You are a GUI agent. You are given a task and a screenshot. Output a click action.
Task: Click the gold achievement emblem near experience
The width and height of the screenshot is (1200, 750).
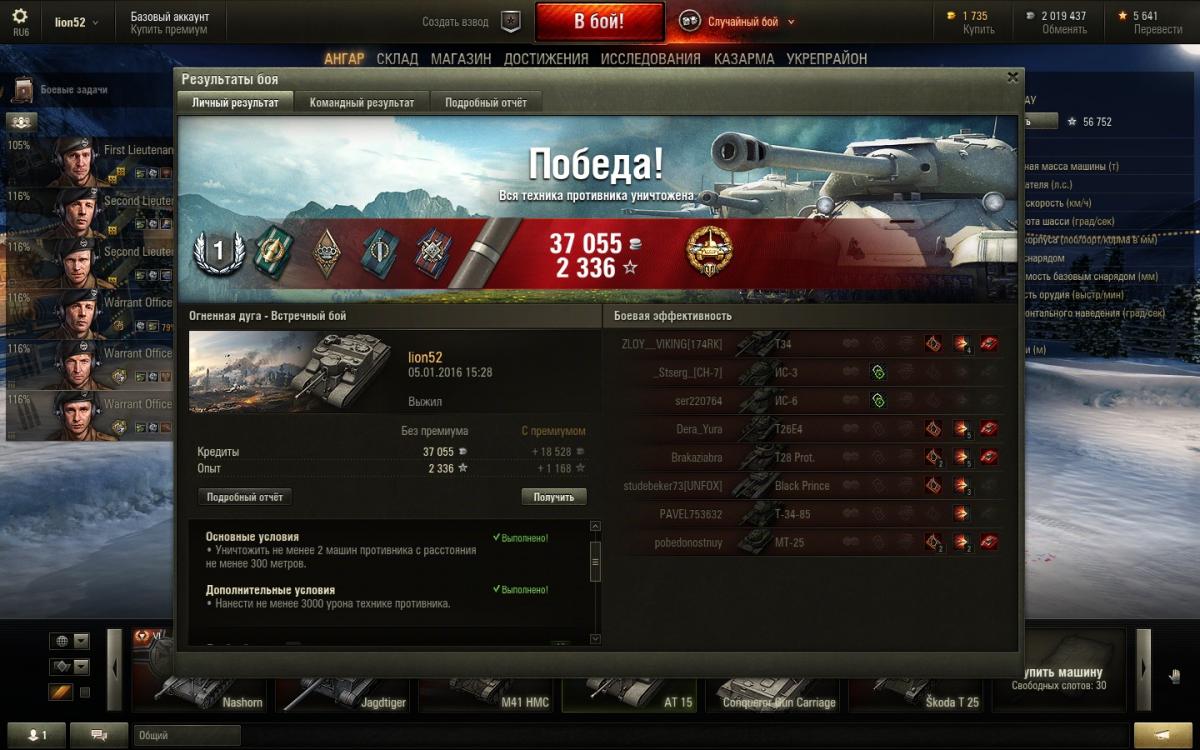click(708, 252)
